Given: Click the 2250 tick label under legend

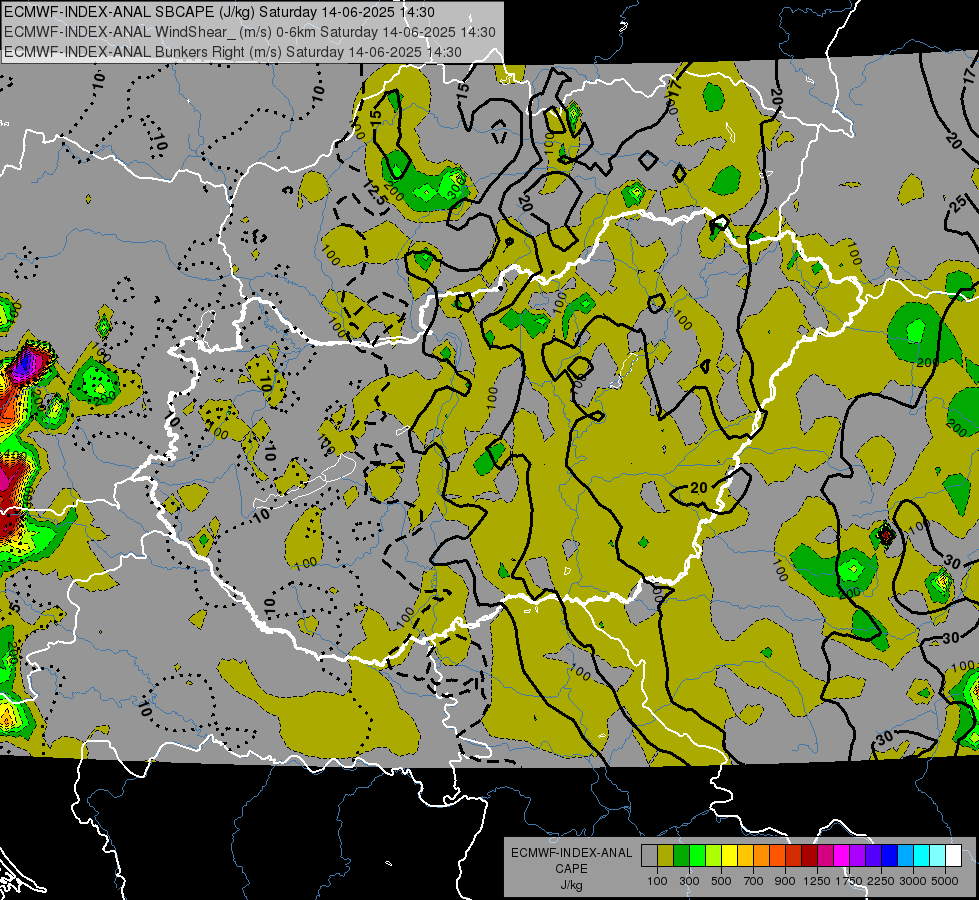Looking at the screenshot, I should click(881, 881).
